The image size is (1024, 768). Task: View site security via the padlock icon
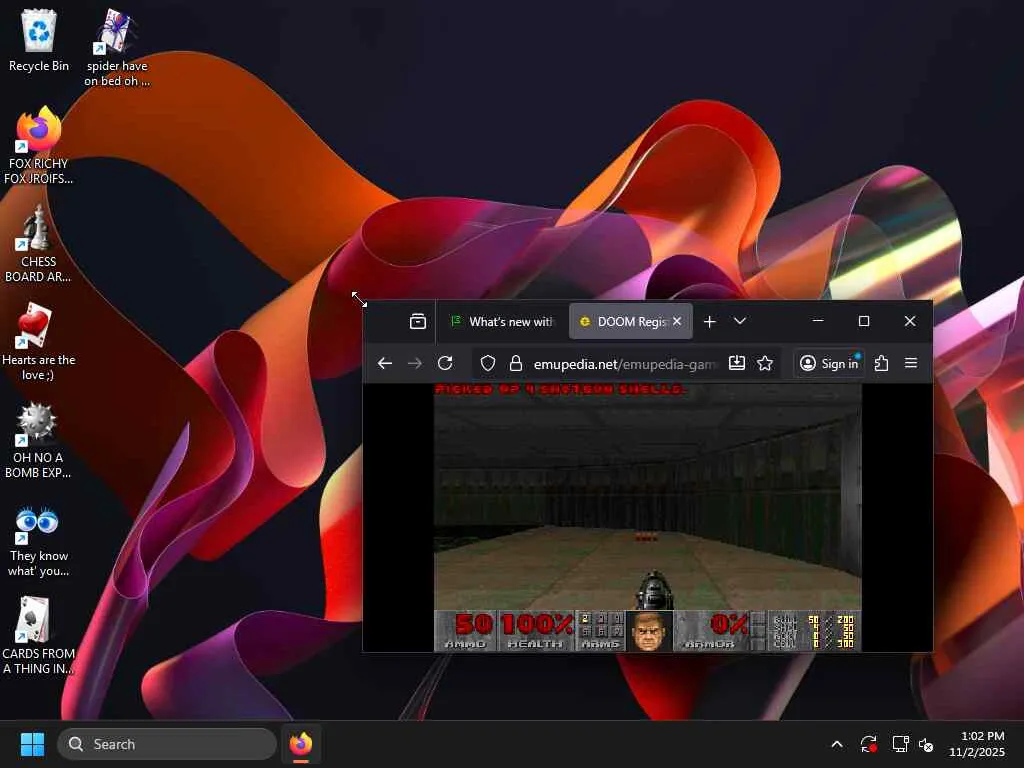[x=516, y=363]
